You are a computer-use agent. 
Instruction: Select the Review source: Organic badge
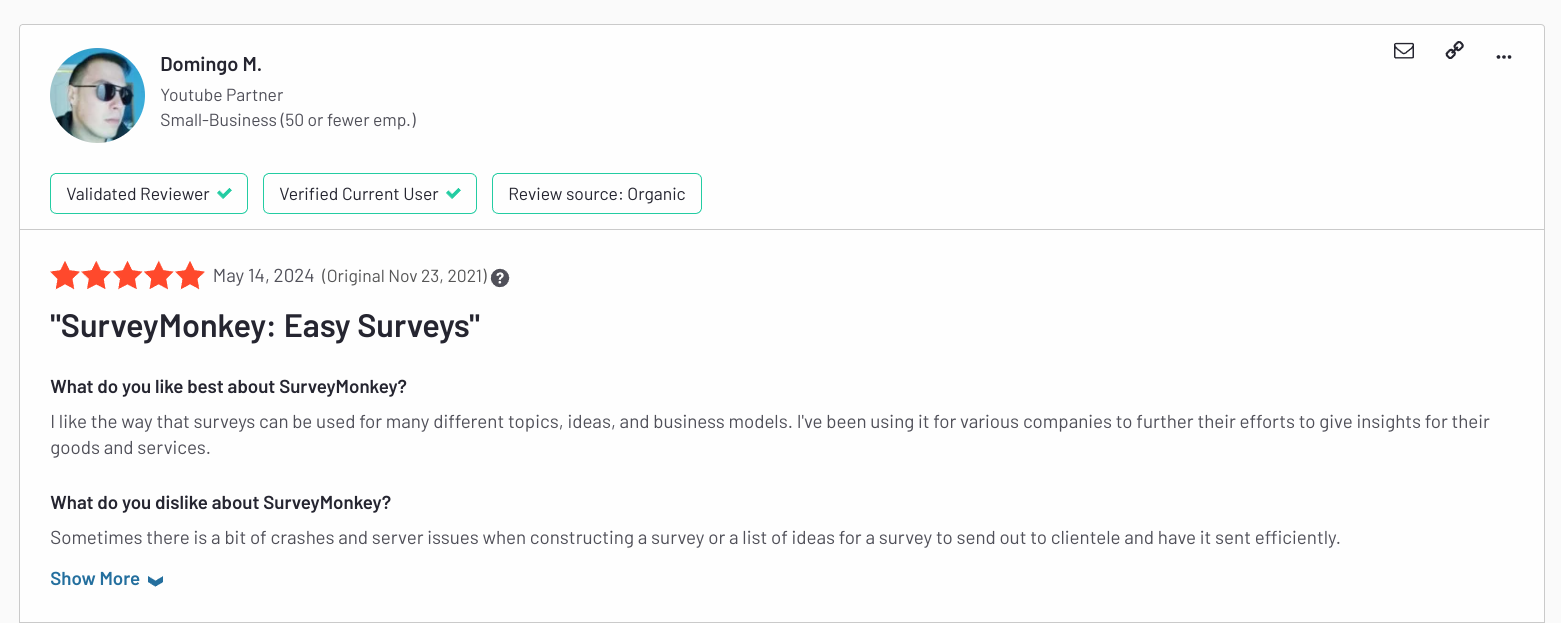(x=596, y=193)
